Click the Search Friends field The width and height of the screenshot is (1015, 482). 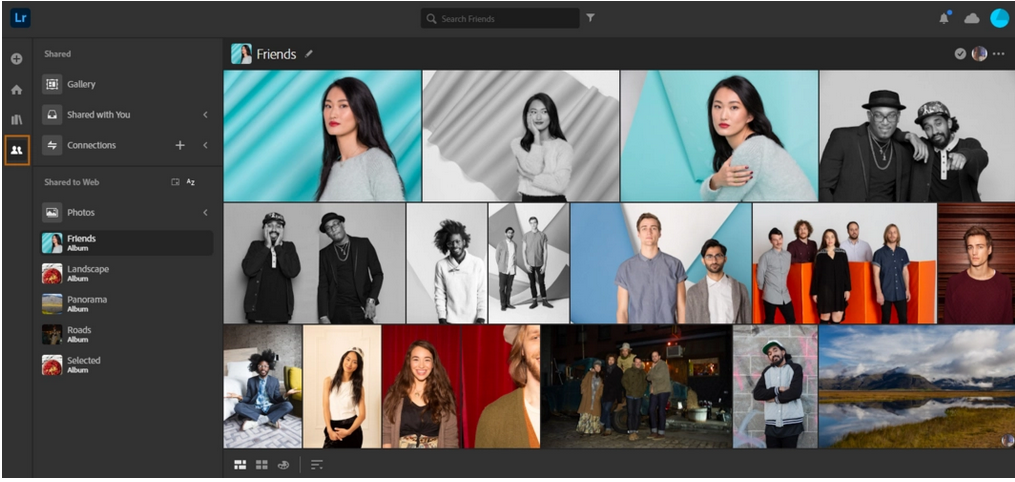pos(500,18)
